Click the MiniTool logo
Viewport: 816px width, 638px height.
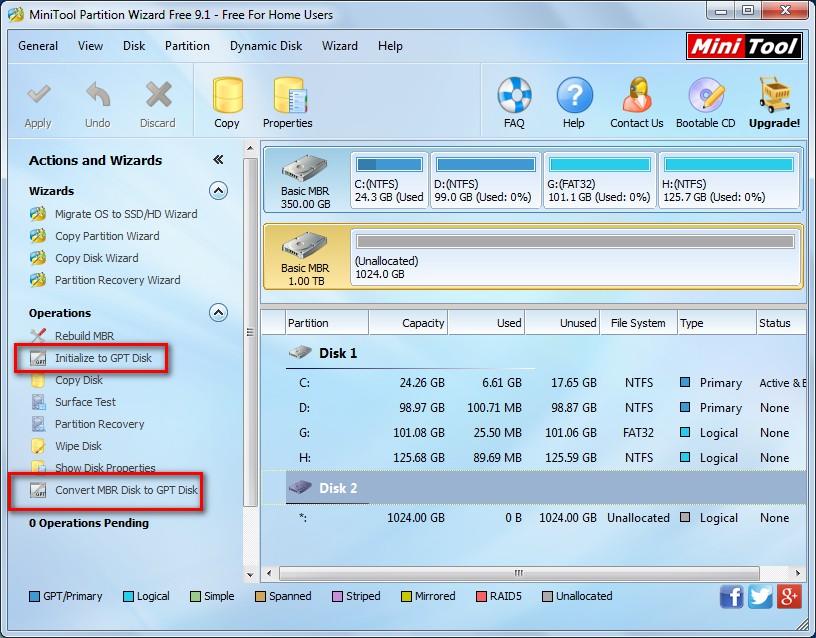tap(744, 46)
